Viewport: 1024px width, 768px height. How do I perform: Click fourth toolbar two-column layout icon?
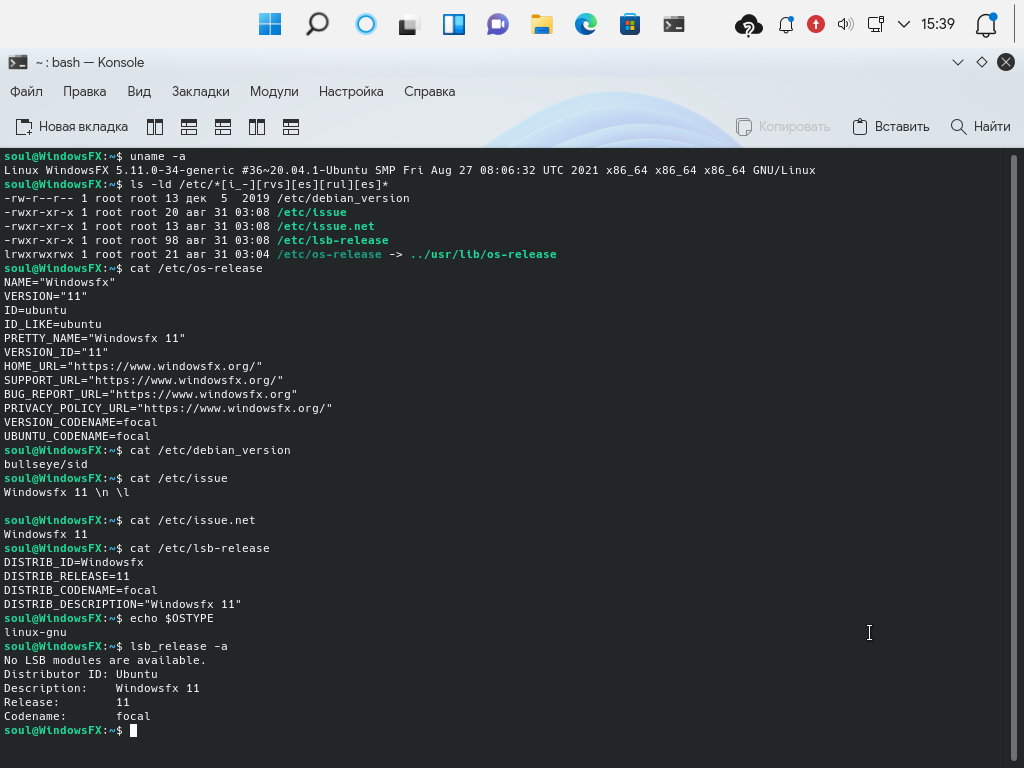tap(257, 127)
